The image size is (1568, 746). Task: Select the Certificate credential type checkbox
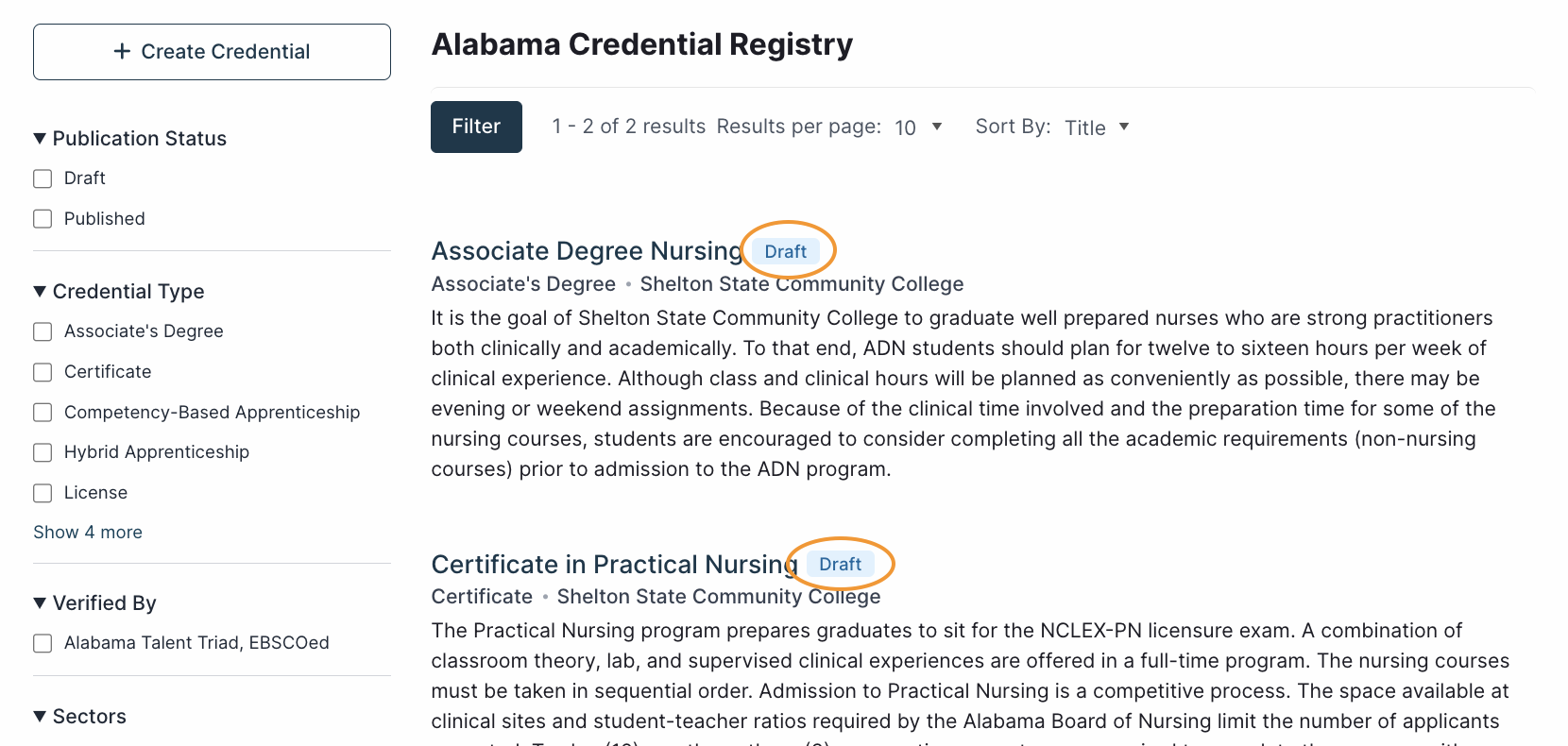43,372
